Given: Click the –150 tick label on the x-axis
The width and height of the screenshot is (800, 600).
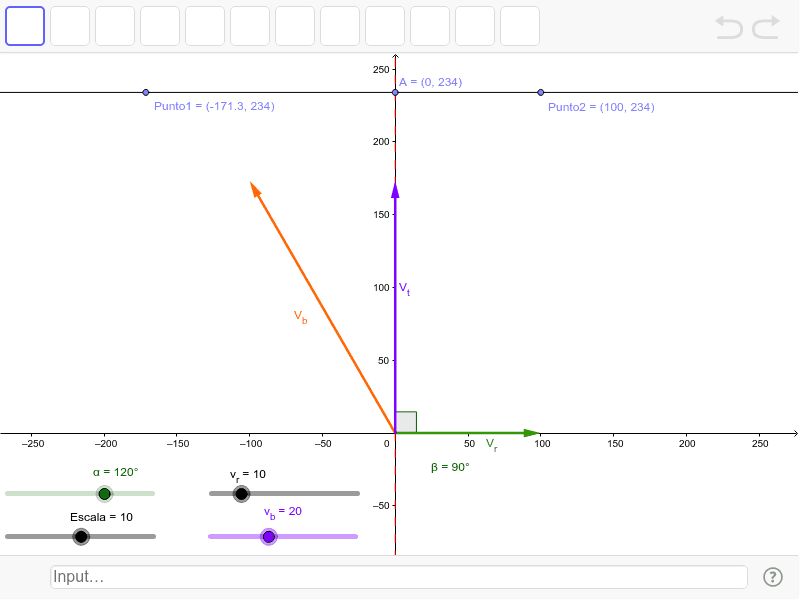Looking at the screenshot, I should pyautogui.click(x=178, y=444).
